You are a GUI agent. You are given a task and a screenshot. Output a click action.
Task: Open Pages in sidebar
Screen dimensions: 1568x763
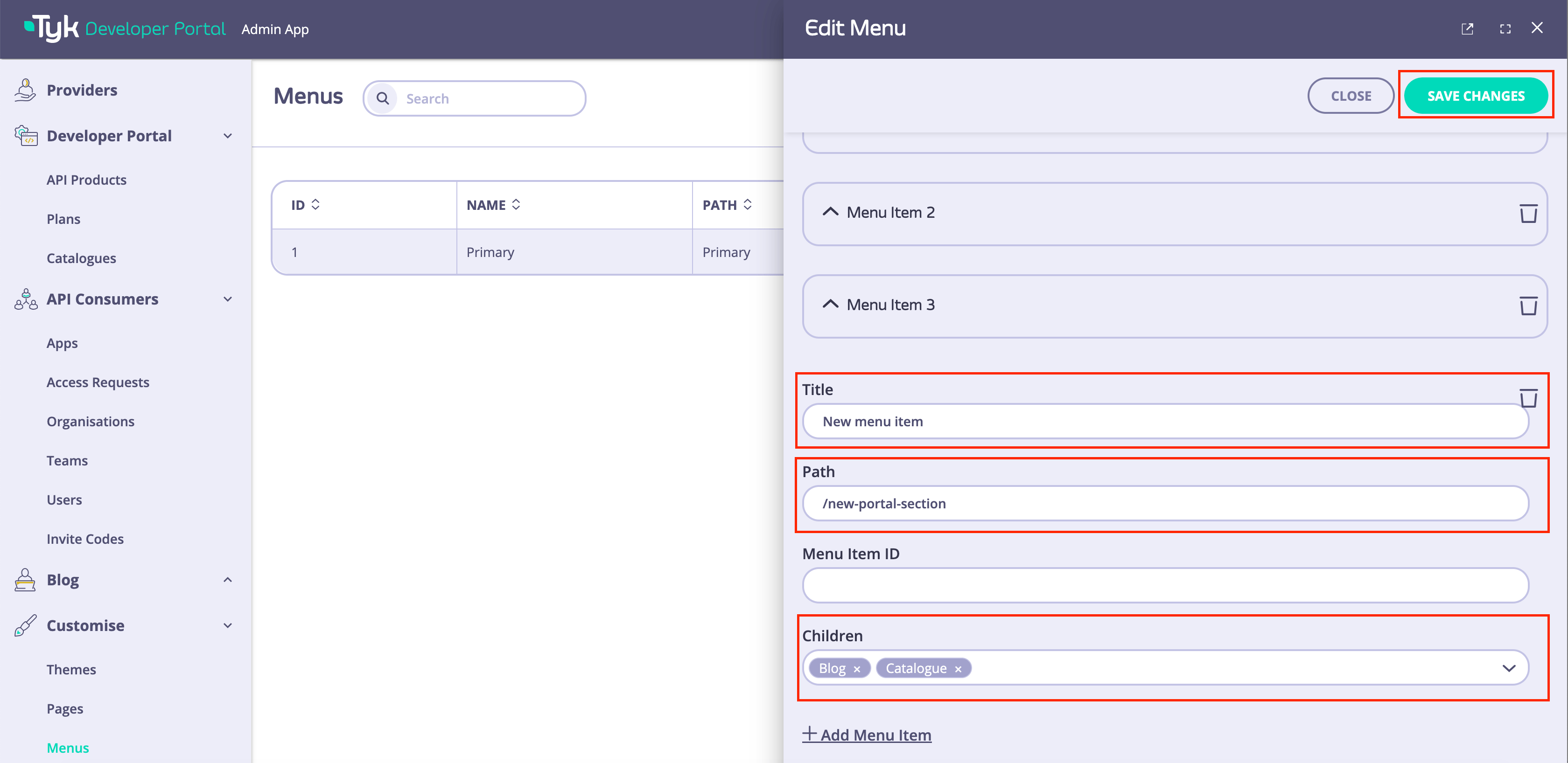tap(64, 709)
